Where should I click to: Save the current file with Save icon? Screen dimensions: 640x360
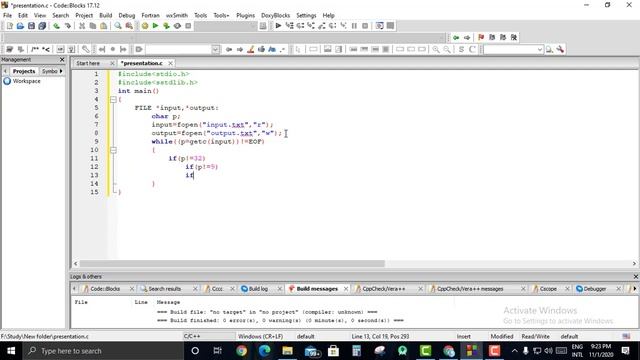[31, 26]
